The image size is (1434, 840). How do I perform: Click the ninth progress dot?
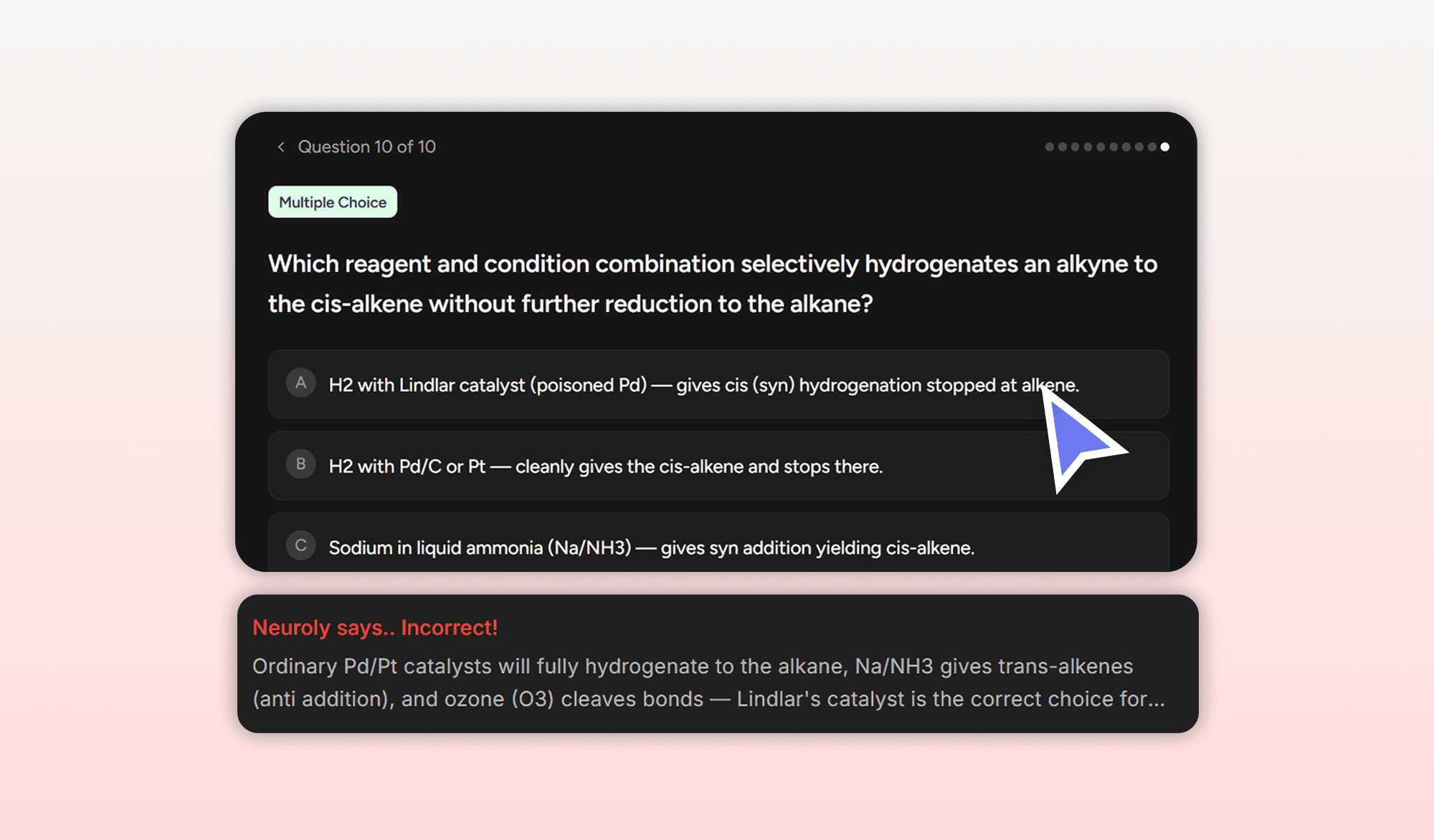pyautogui.click(x=1152, y=147)
